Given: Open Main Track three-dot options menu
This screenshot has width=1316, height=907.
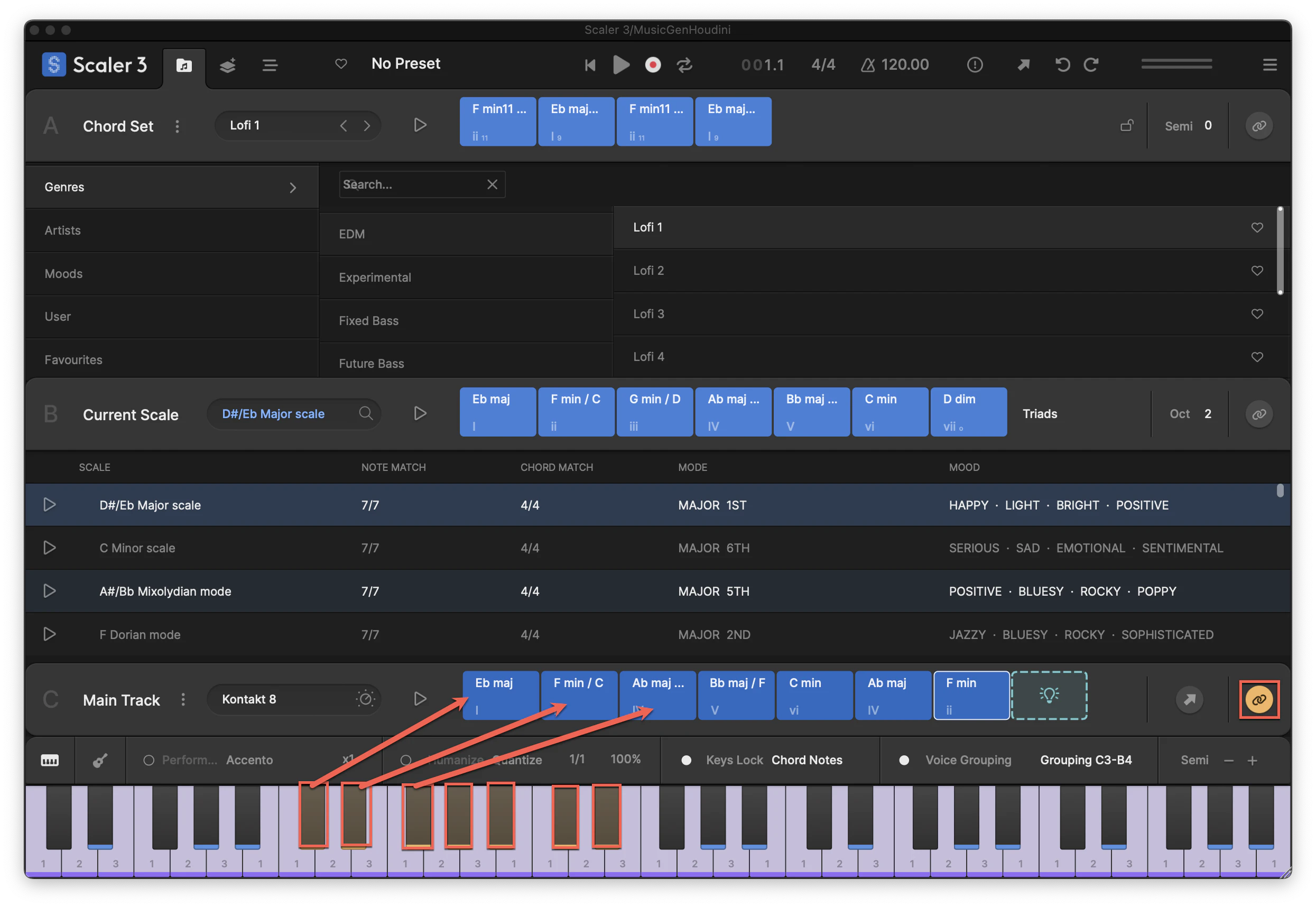Looking at the screenshot, I should (x=183, y=700).
